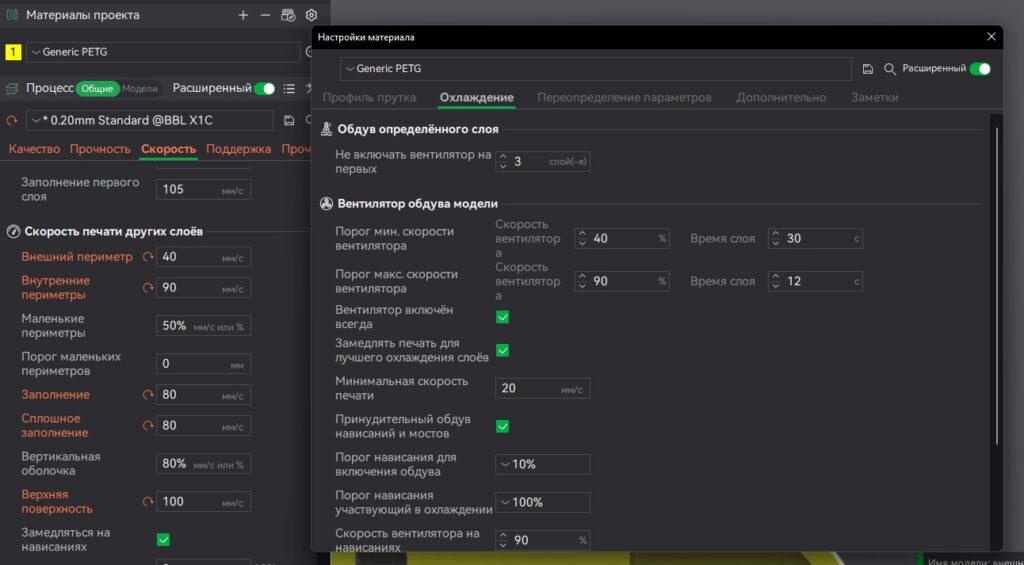Switch to the Охлаждение tab
Viewport: 1024px width, 565px height.
click(477, 97)
